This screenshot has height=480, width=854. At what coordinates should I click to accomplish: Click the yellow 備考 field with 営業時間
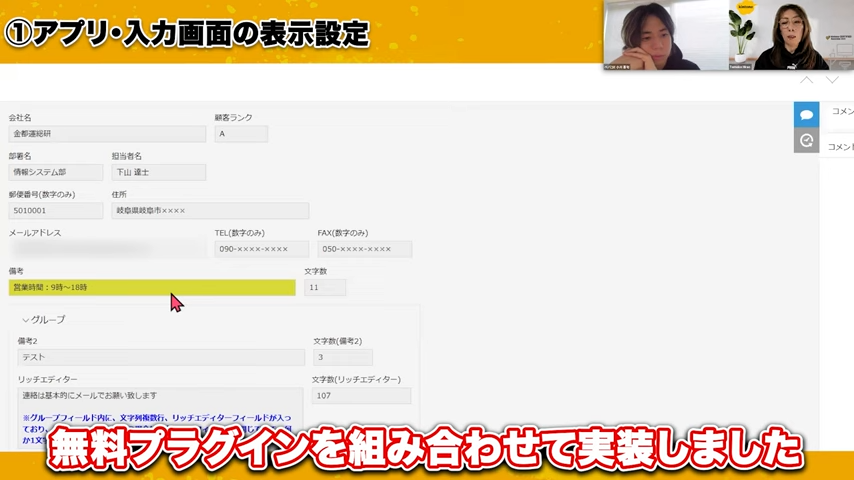pos(152,287)
